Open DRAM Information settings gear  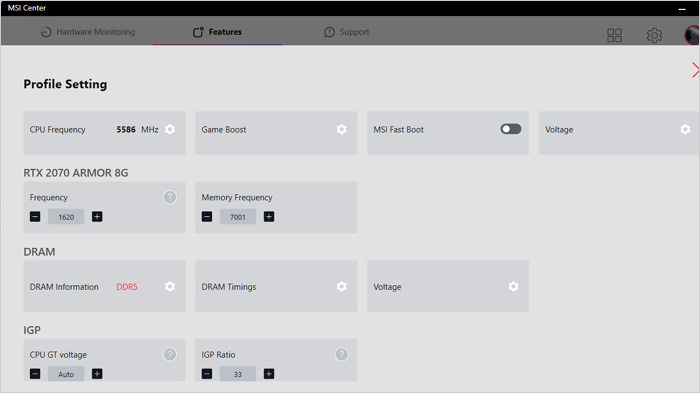point(170,286)
